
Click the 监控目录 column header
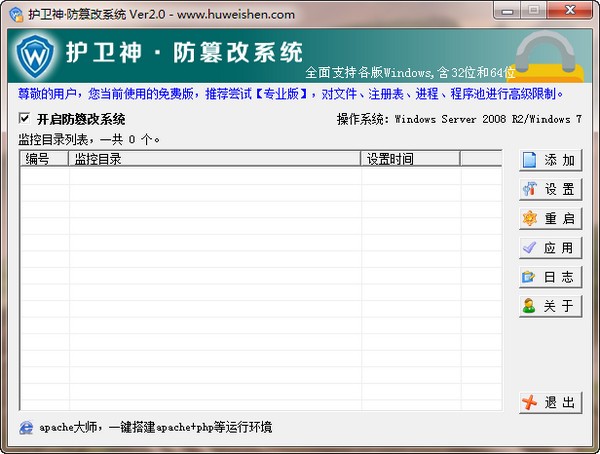[x=215, y=159]
